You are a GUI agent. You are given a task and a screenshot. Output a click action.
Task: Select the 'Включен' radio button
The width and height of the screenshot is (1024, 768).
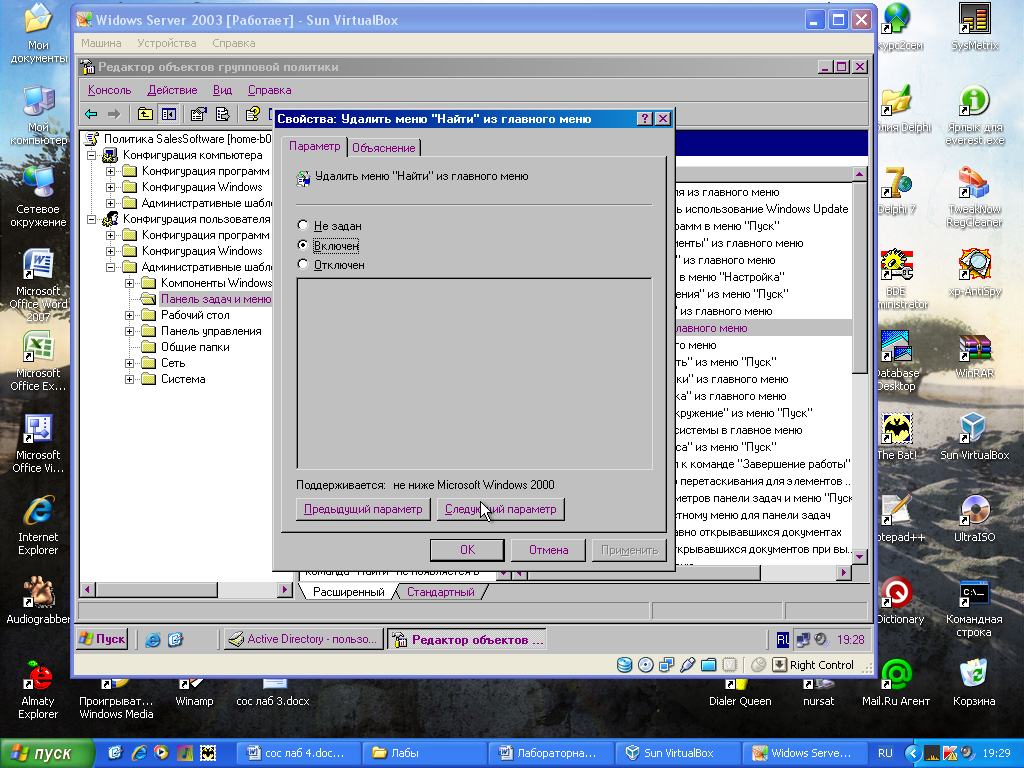(x=302, y=245)
